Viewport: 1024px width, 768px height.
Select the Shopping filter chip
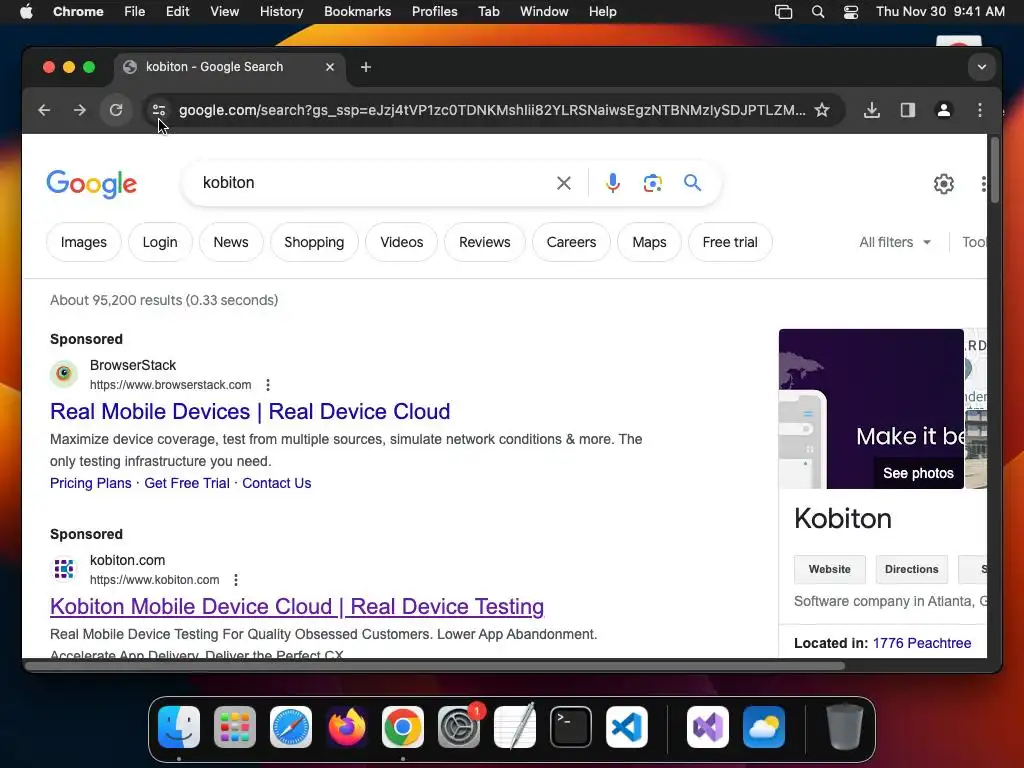click(314, 242)
